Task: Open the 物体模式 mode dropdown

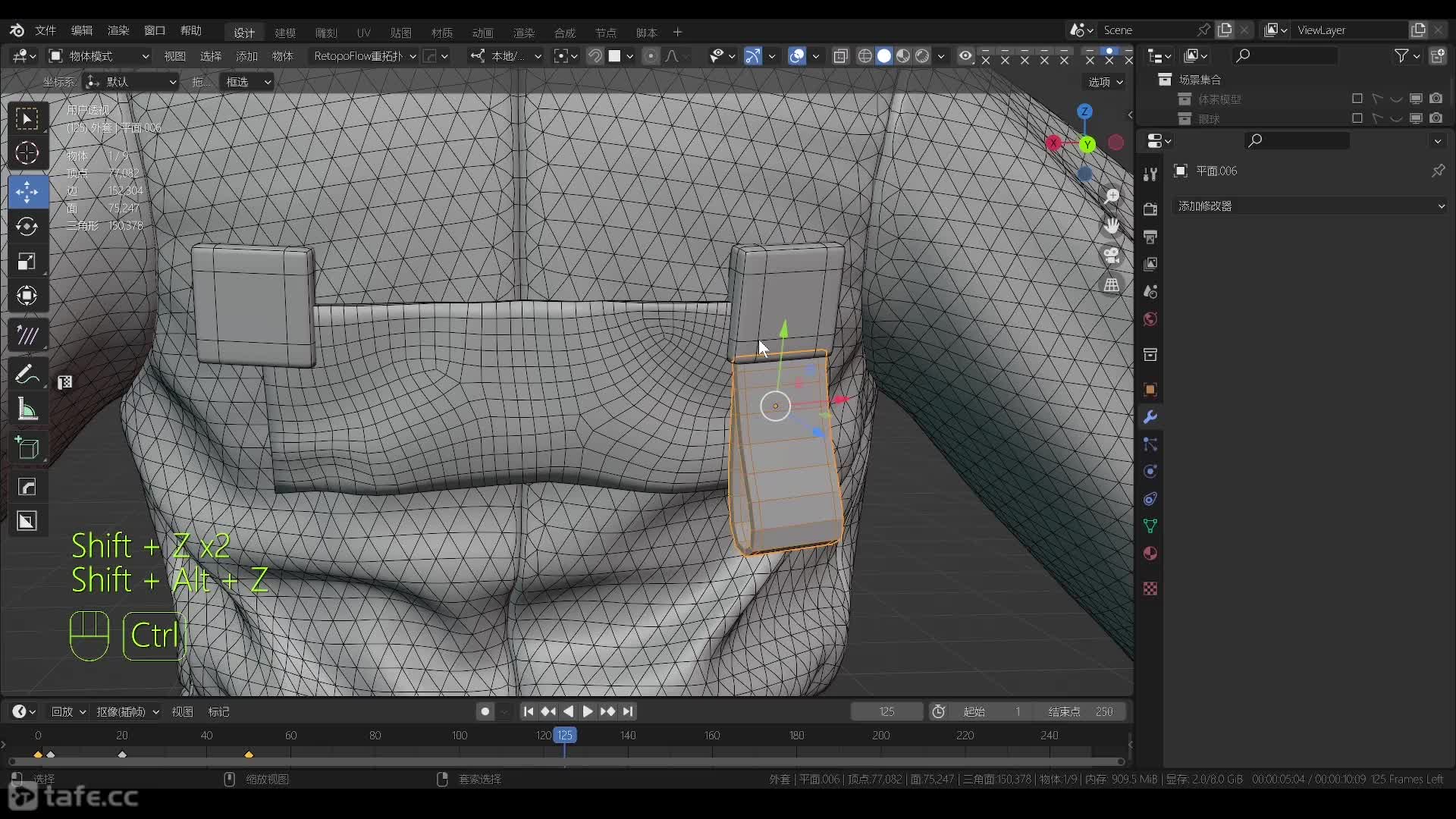Action: coord(99,56)
